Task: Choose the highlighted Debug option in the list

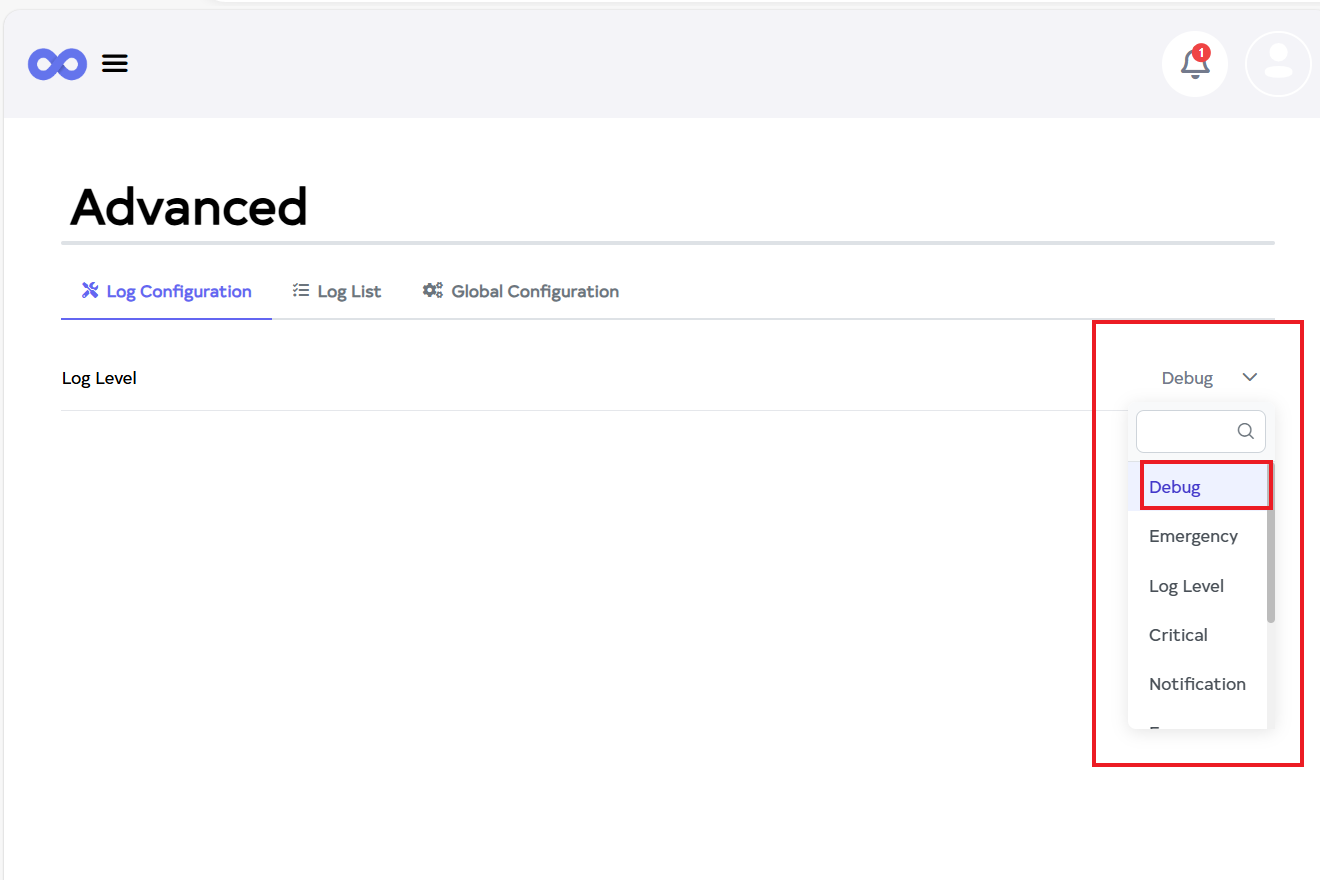Action: pyautogui.click(x=1175, y=487)
